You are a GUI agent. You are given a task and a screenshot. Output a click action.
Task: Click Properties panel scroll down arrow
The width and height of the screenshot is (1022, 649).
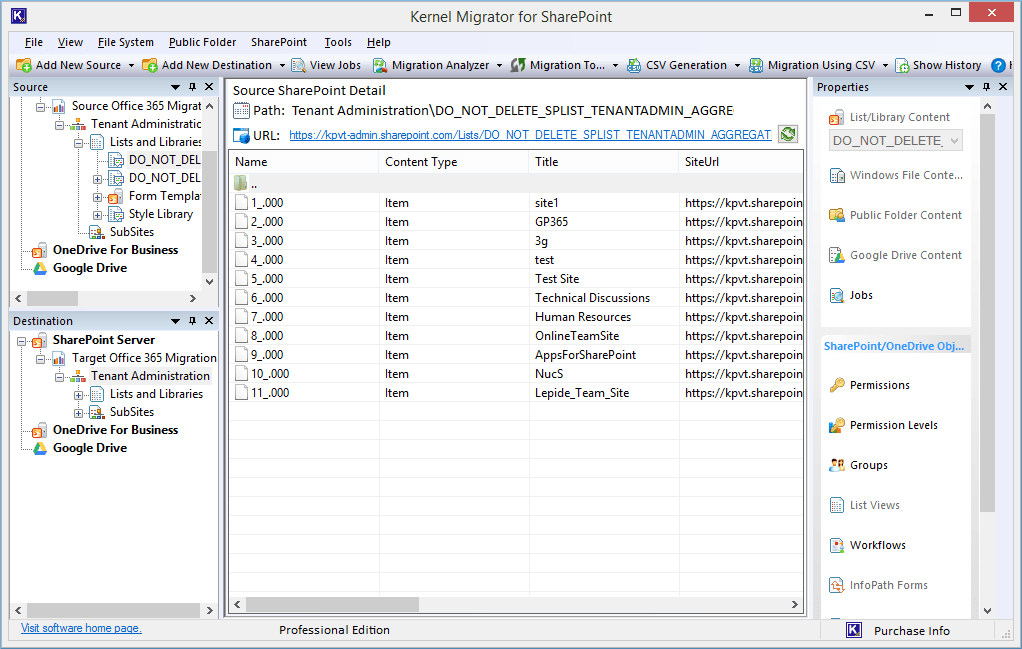[987, 611]
